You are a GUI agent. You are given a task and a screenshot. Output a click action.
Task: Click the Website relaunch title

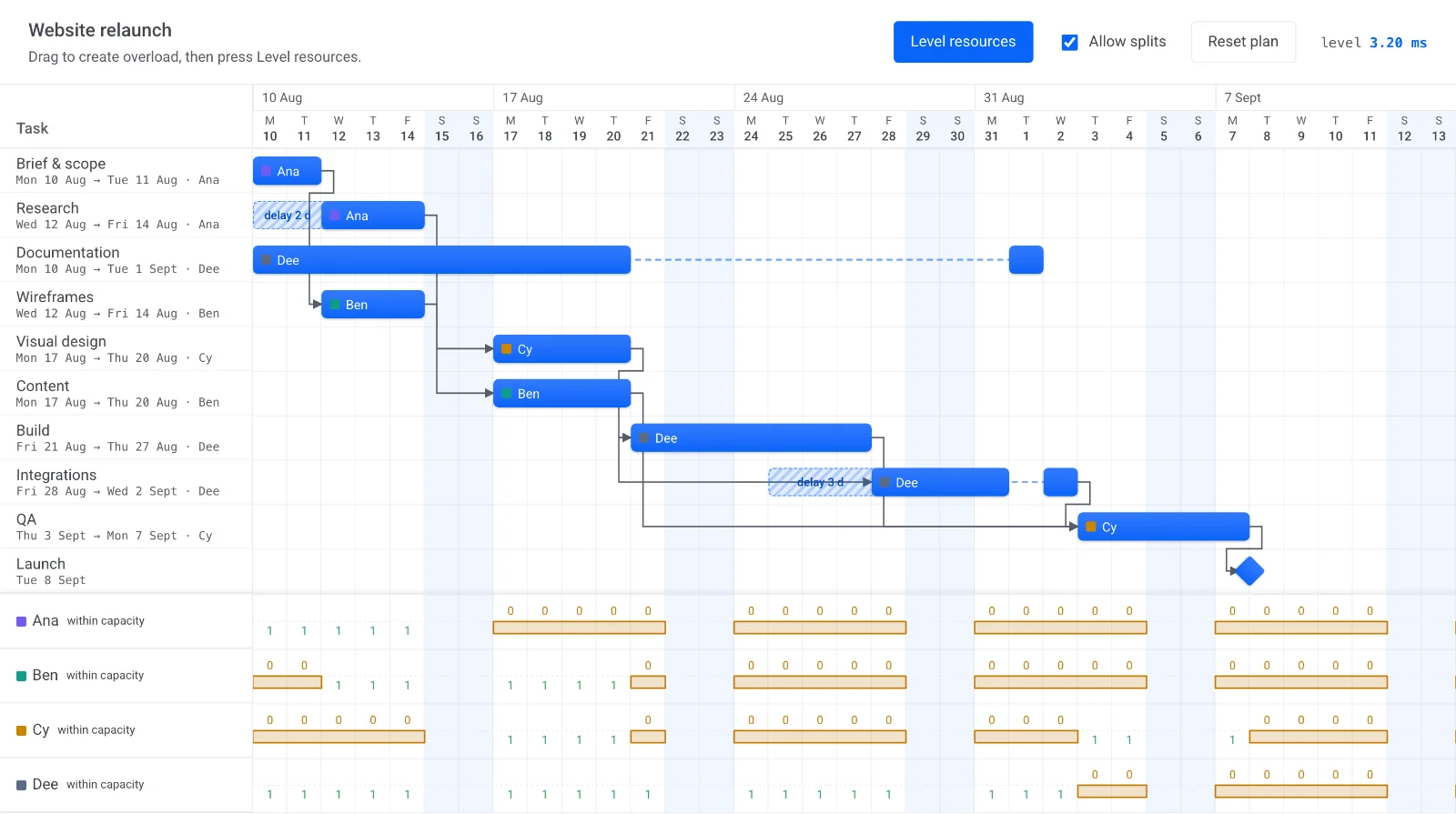[100, 30]
